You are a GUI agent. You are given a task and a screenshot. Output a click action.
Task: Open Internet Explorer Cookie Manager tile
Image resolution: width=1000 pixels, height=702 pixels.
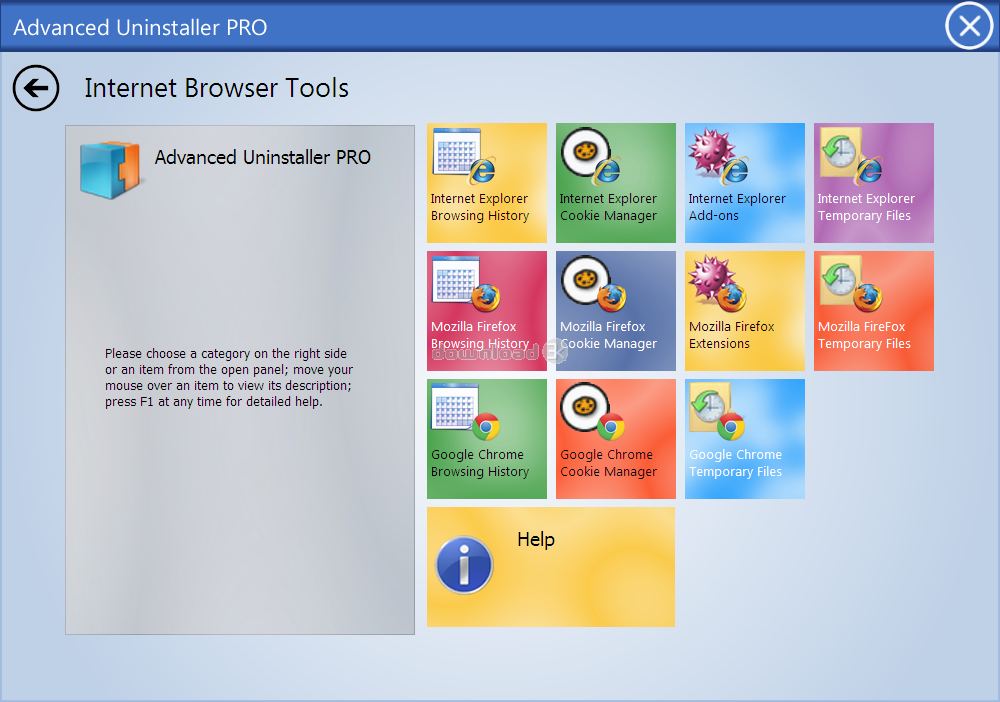point(616,183)
